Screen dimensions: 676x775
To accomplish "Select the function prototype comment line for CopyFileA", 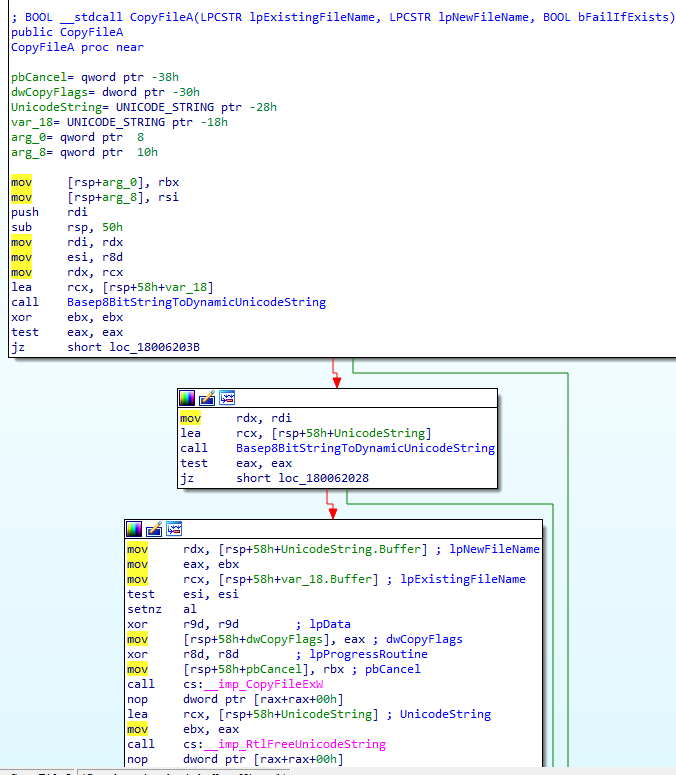I will coord(342,17).
